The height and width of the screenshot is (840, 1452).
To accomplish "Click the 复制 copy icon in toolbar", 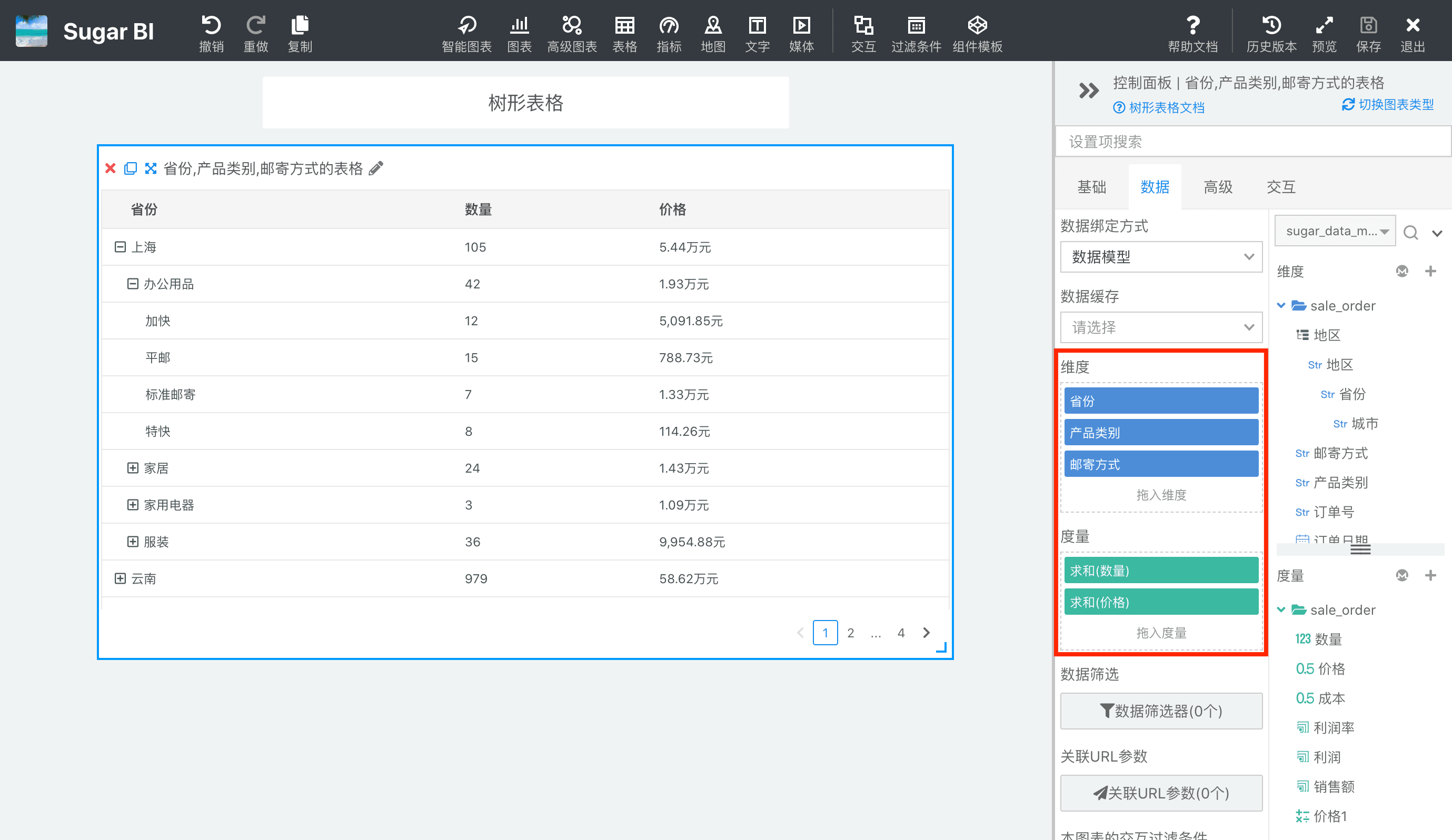I will [x=300, y=25].
